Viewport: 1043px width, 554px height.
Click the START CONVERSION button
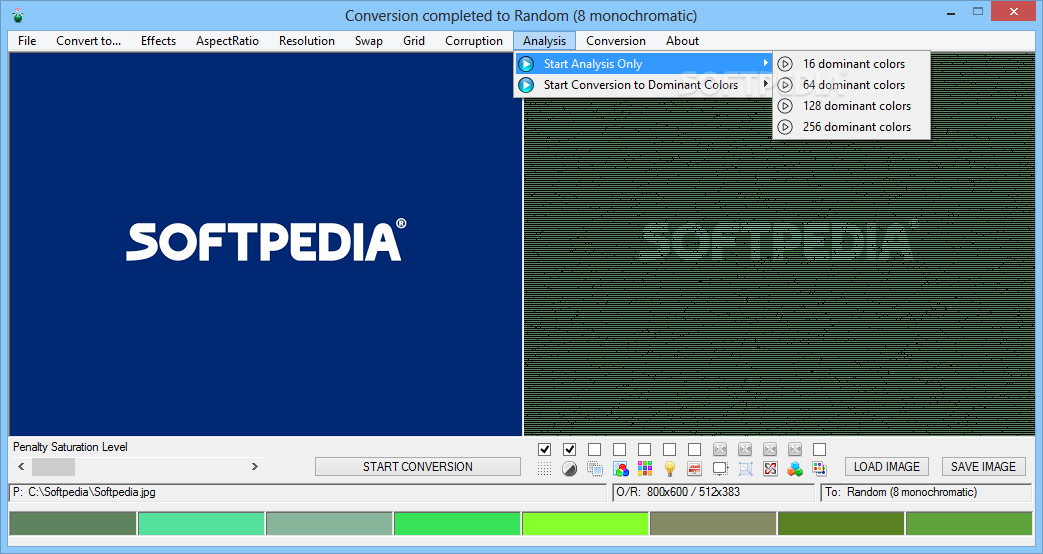418,466
